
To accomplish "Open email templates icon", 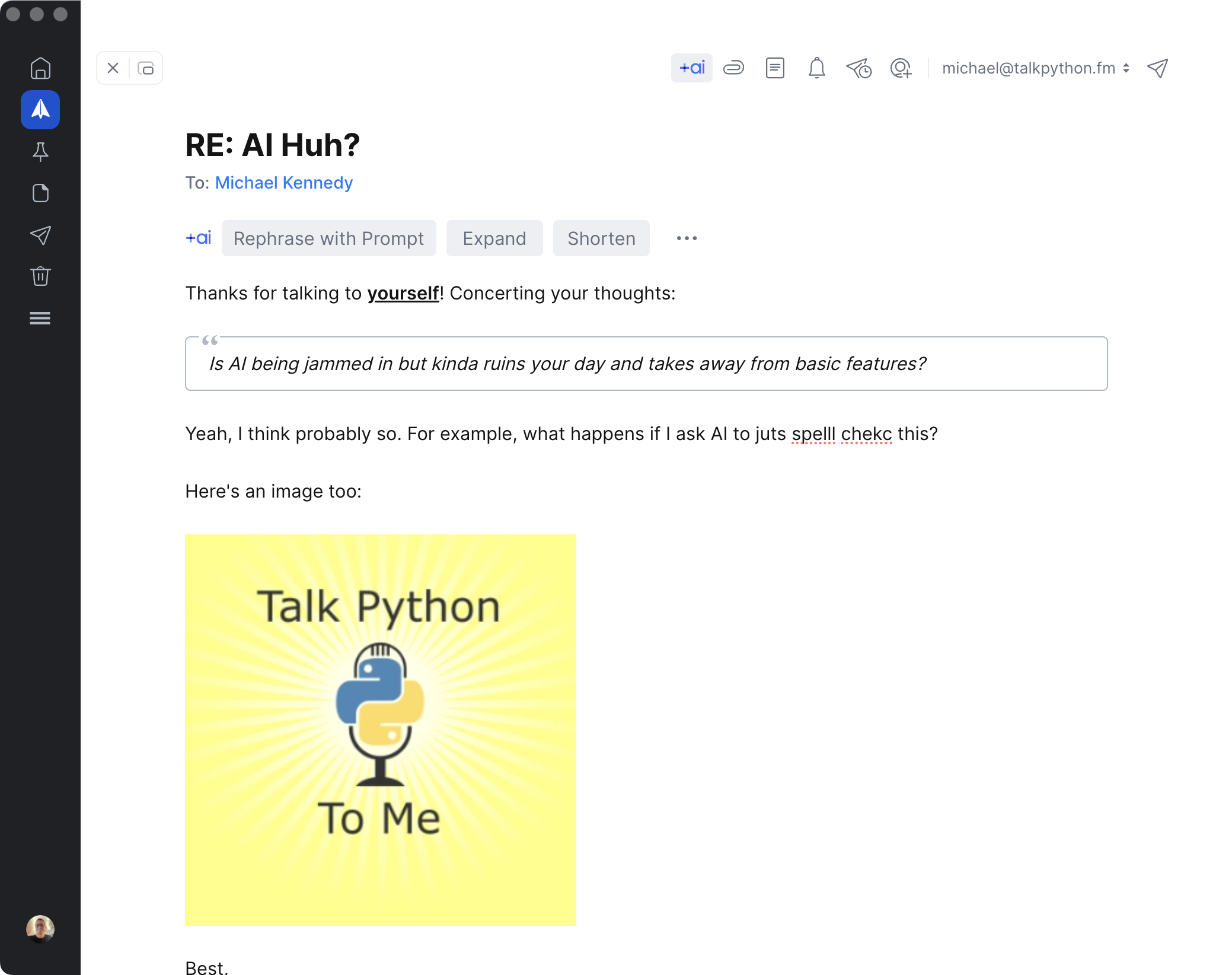I will (x=775, y=68).
